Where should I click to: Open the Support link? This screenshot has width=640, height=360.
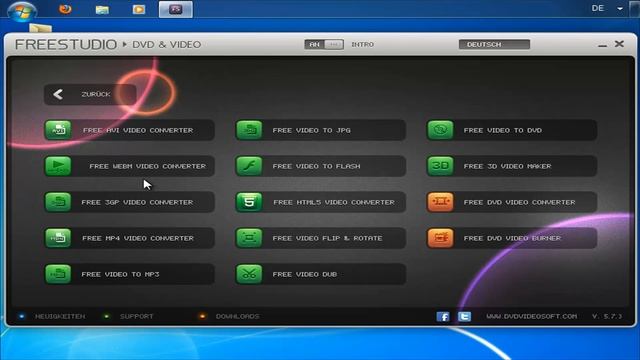tap(136, 316)
